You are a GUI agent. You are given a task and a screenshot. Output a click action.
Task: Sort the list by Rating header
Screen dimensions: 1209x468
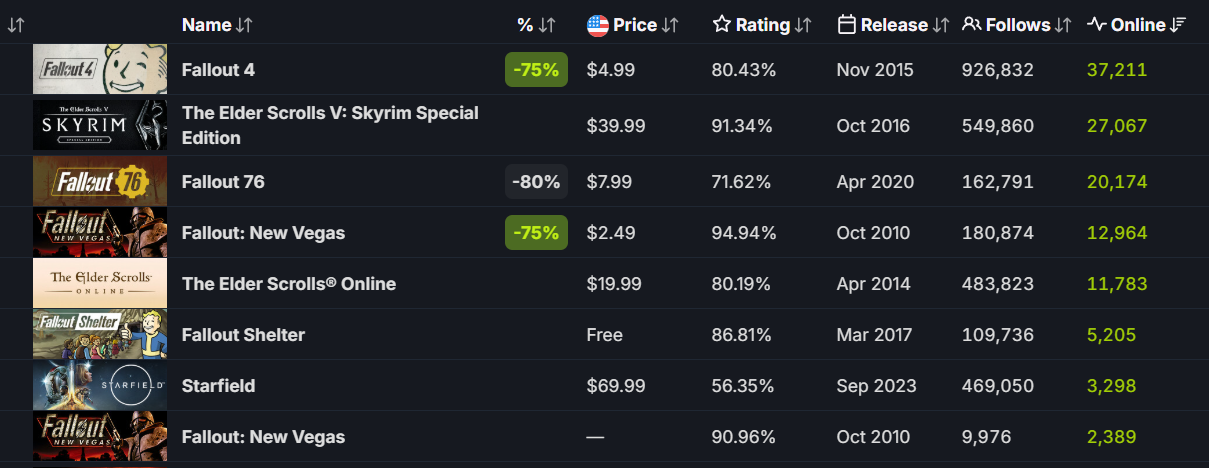pyautogui.click(x=763, y=25)
